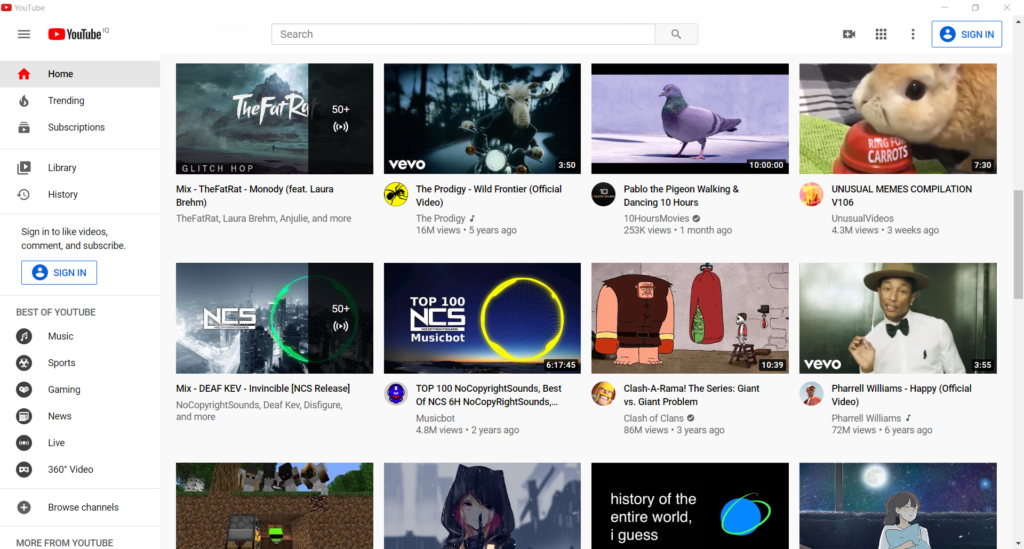This screenshot has height=549, width=1024.
Task: Open Minecraft video thumbnail in bottom row
Action: pyautogui.click(x=274, y=506)
